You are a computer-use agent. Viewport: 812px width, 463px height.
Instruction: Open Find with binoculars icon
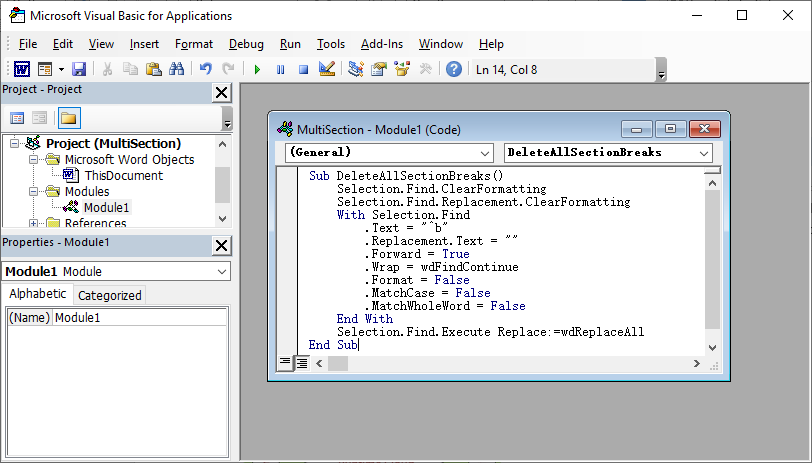click(177, 69)
